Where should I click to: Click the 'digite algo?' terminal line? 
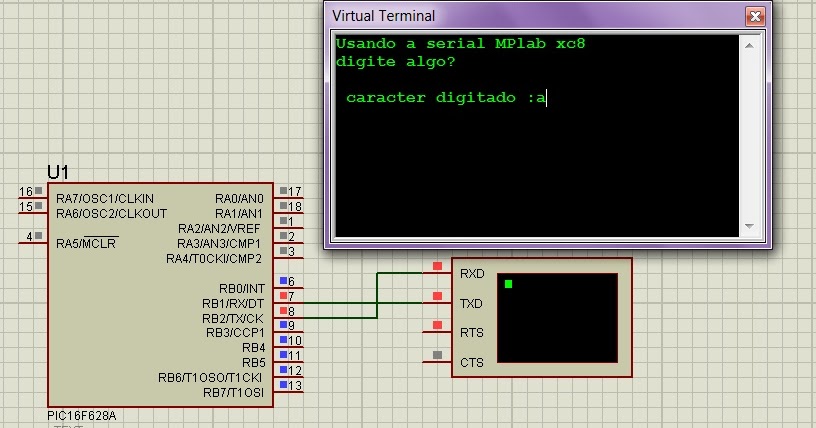point(396,62)
